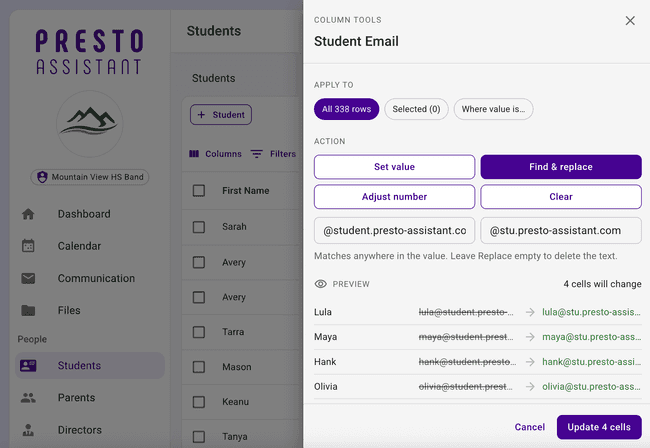Check the box for Mason
The height and width of the screenshot is (448, 650).
click(199, 367)
